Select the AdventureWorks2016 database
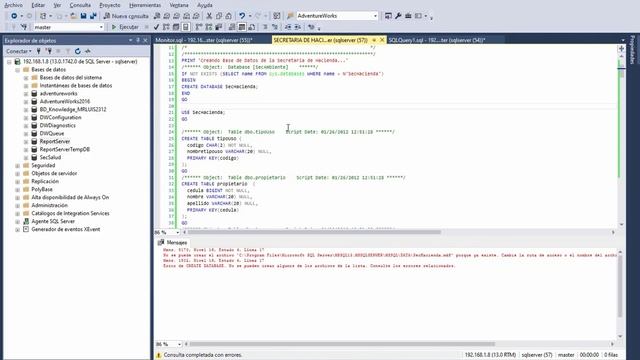Image resolution: width=640 pixels, height=360 pixels. tap(65, 102)
